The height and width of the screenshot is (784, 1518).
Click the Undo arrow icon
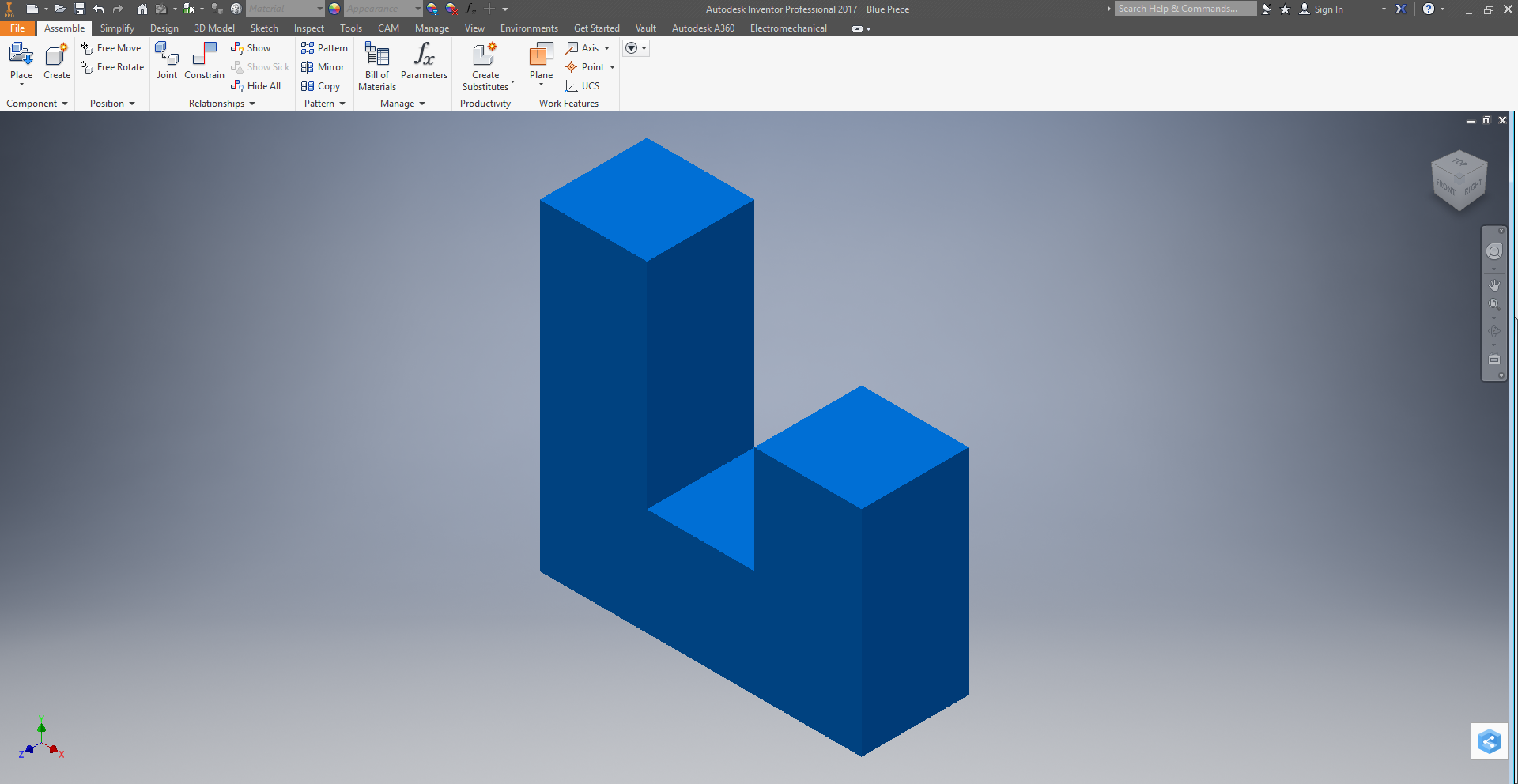[99, 9]
